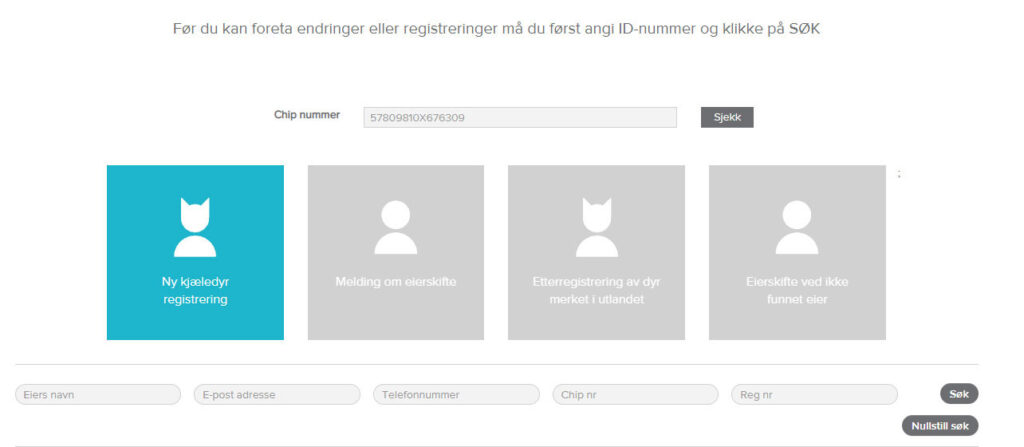The image size is (1024, 447).
Task: Click person icon above Melding om eierskifte
Action: 396,227
